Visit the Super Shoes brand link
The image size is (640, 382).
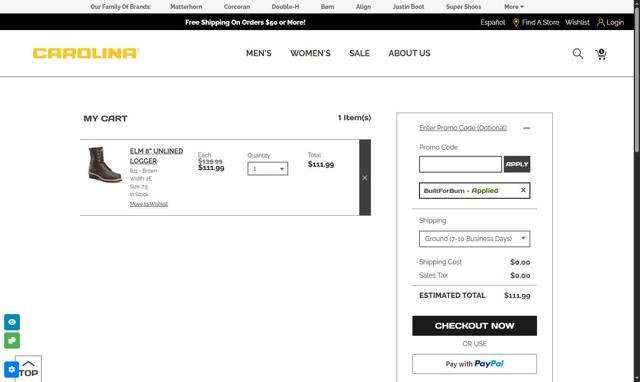click(463, 7)
